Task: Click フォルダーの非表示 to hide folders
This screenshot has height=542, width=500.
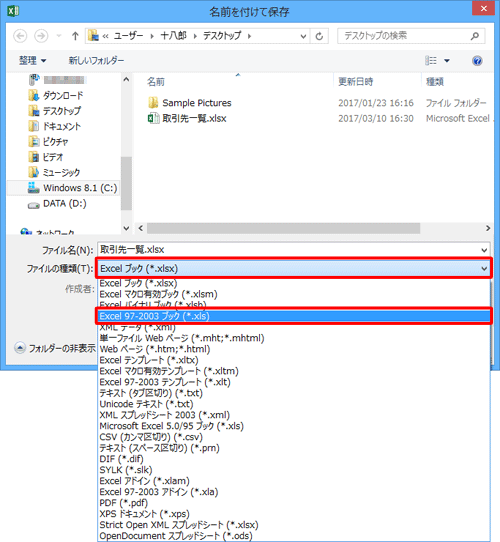Action: [x=55, y=348]
